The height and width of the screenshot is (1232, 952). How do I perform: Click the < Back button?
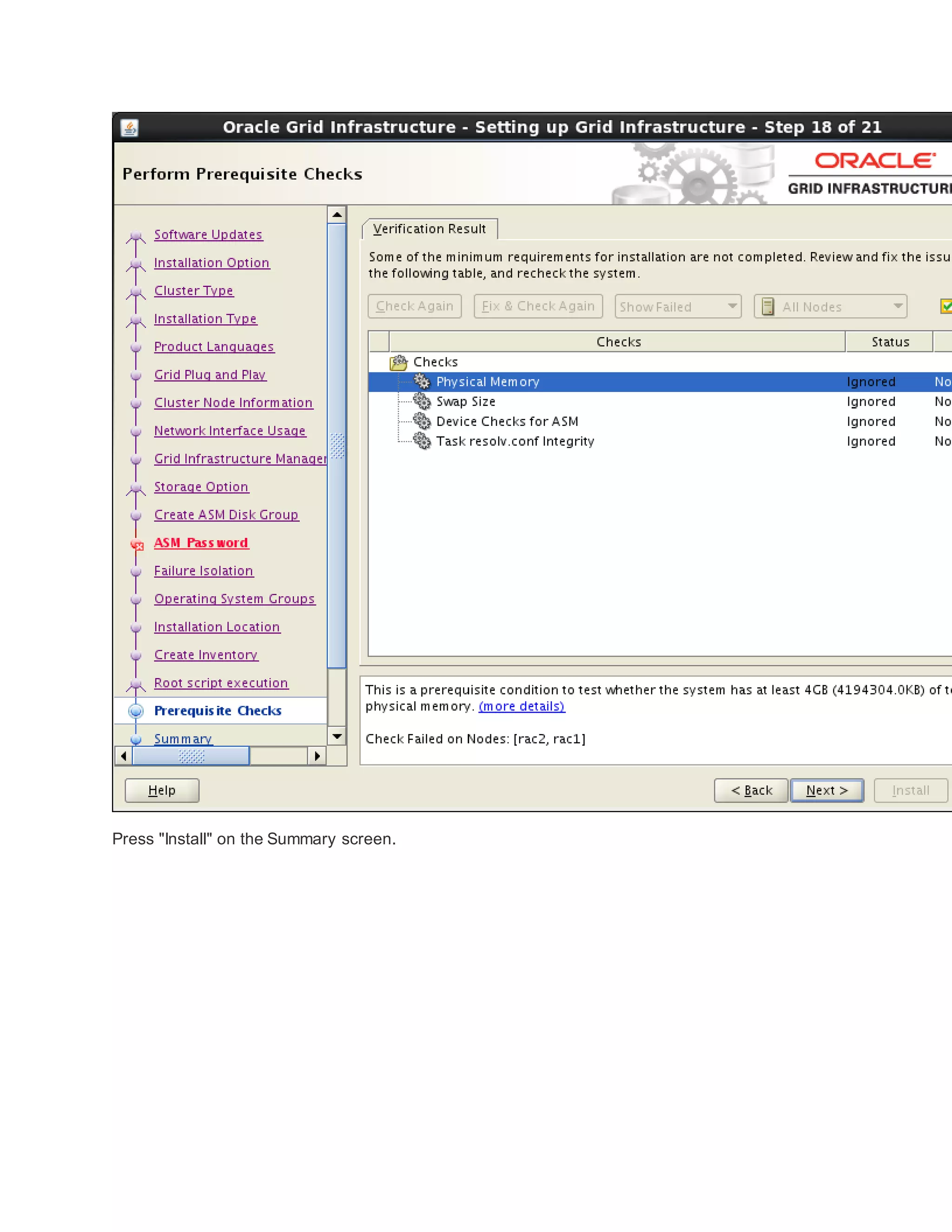coord(751,790)
